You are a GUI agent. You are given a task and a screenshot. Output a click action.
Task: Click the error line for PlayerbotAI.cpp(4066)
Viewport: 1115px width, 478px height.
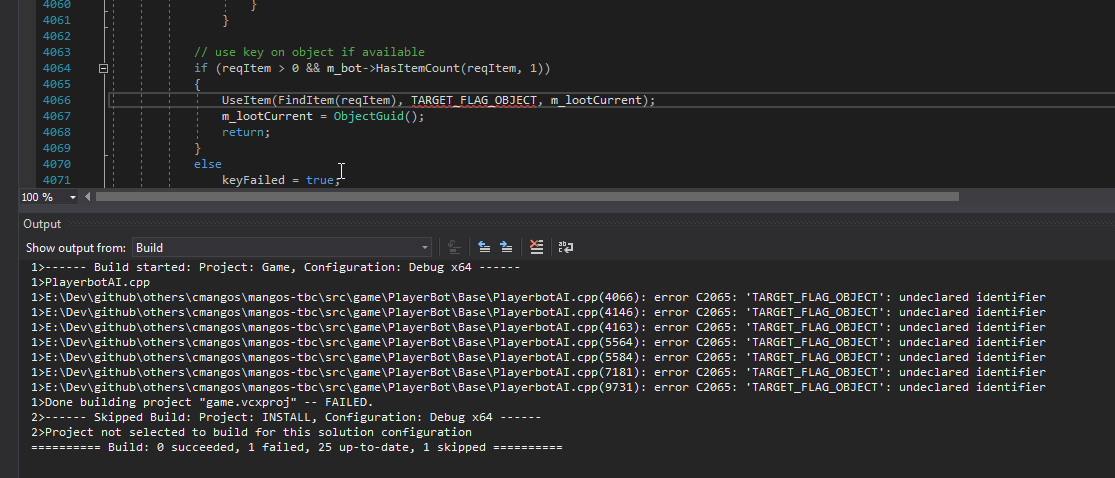(538, 297)
